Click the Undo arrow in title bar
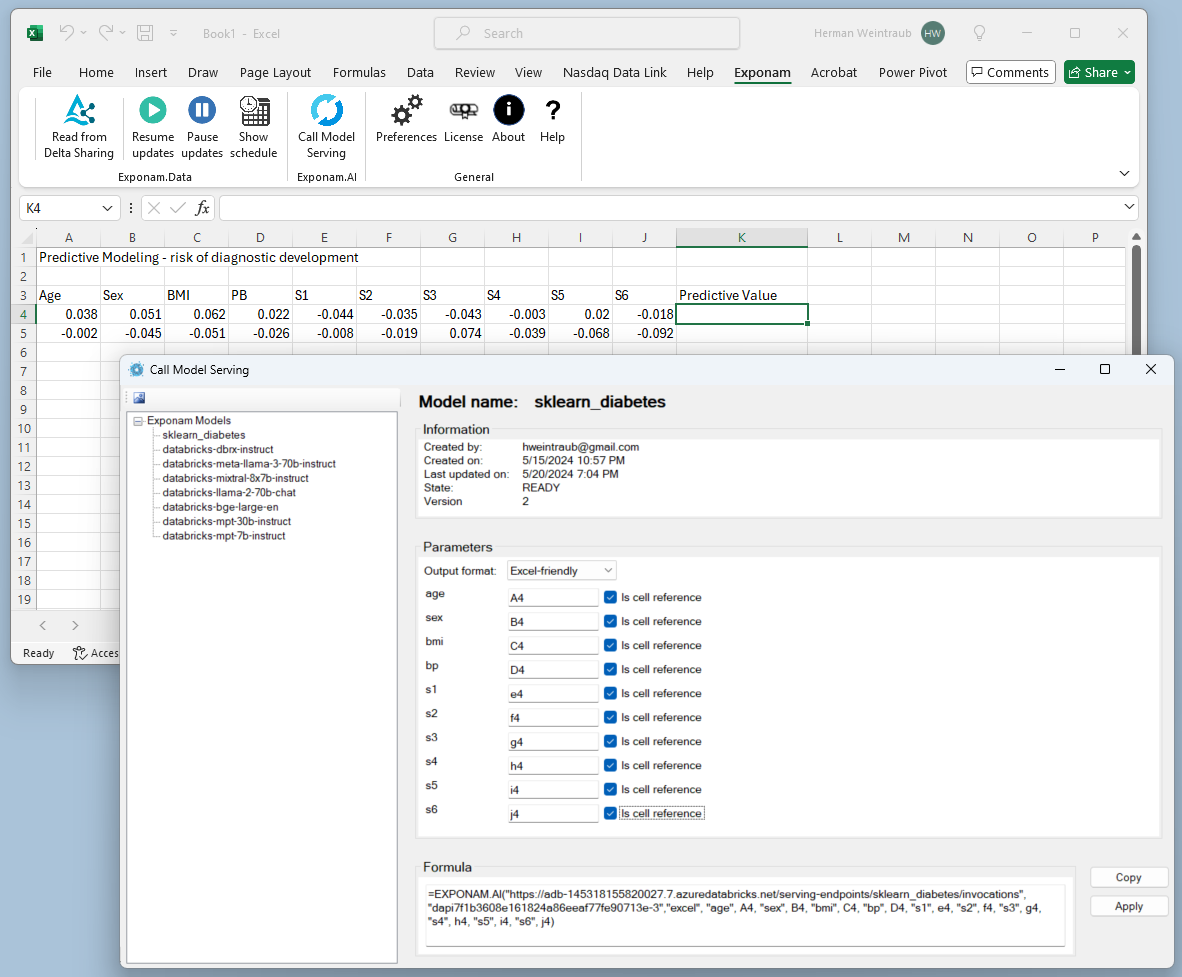 [67, 32]
